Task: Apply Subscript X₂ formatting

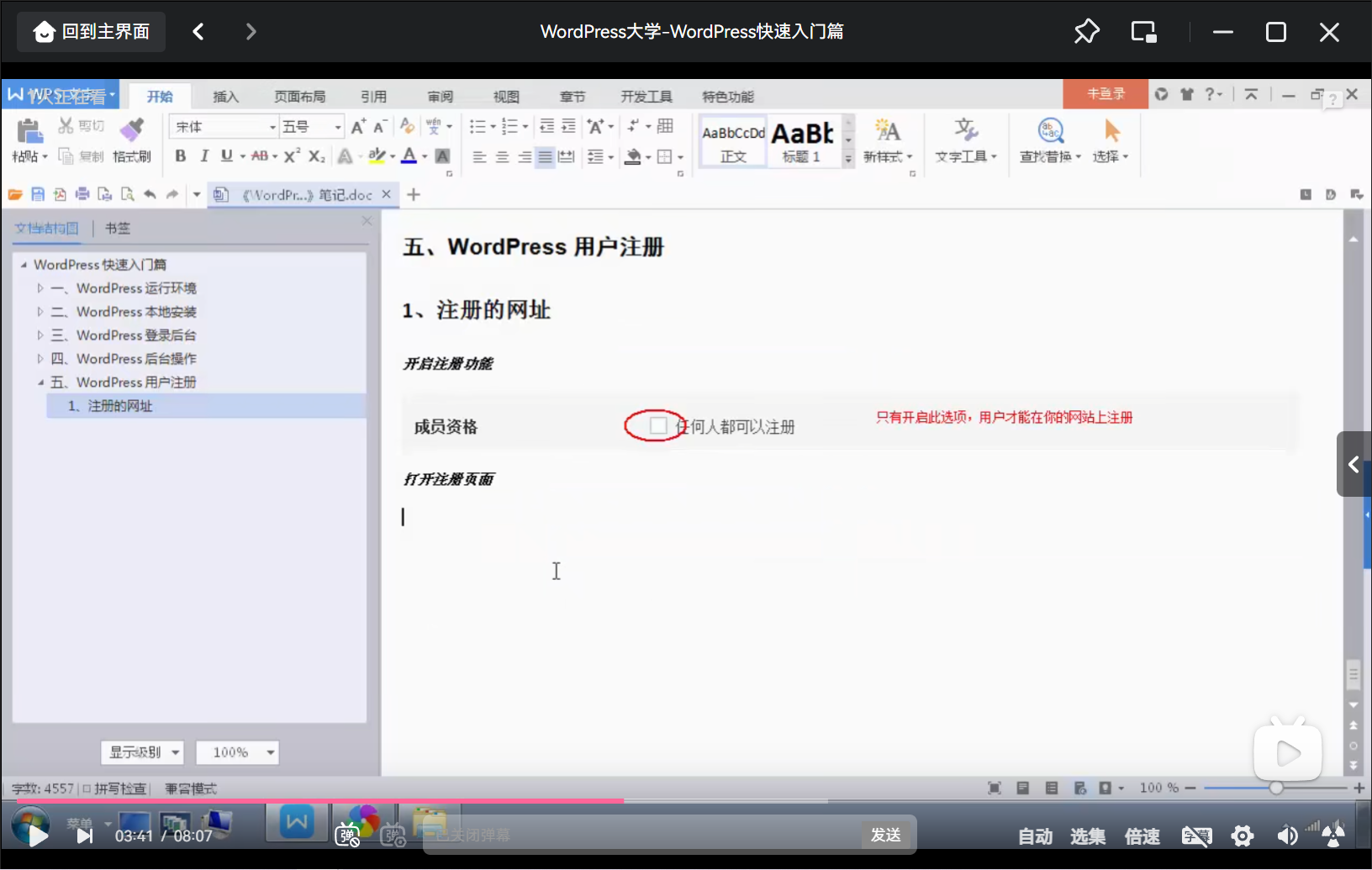Action: click(x=316, y=156)
